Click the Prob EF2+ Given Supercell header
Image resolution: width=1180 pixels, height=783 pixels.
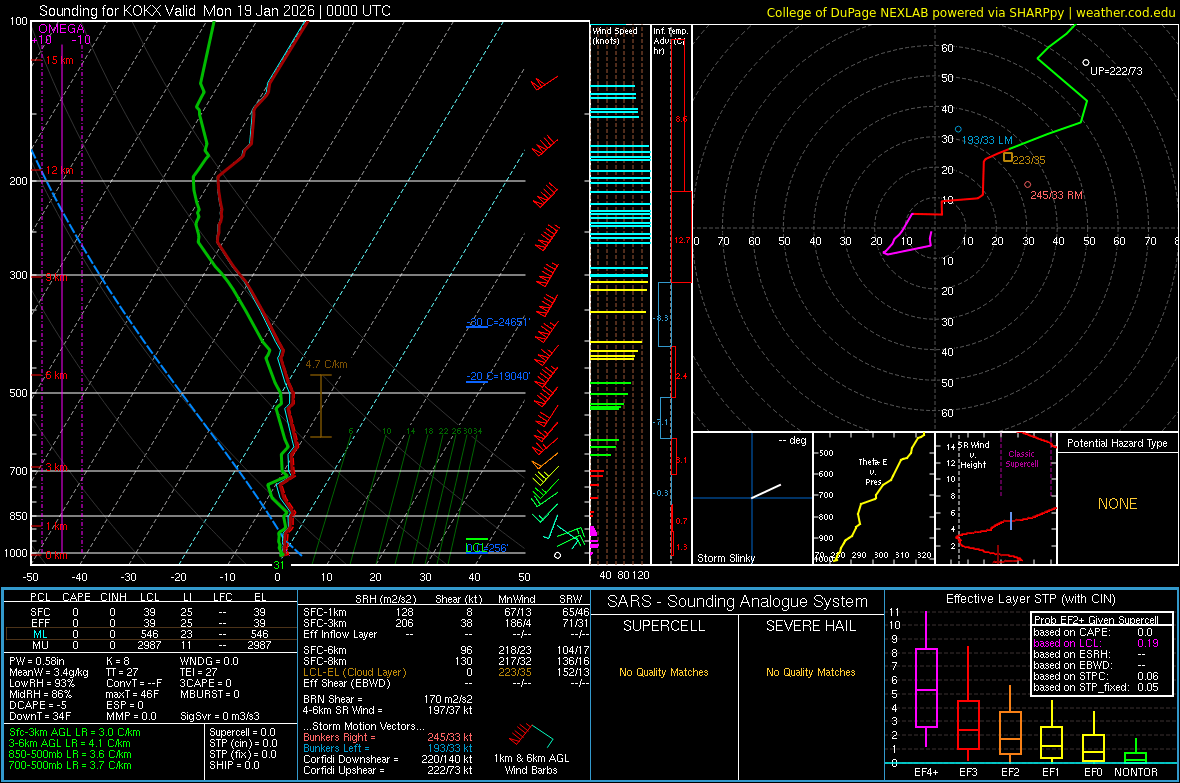pyautogui.click(x=1096, y=620)
